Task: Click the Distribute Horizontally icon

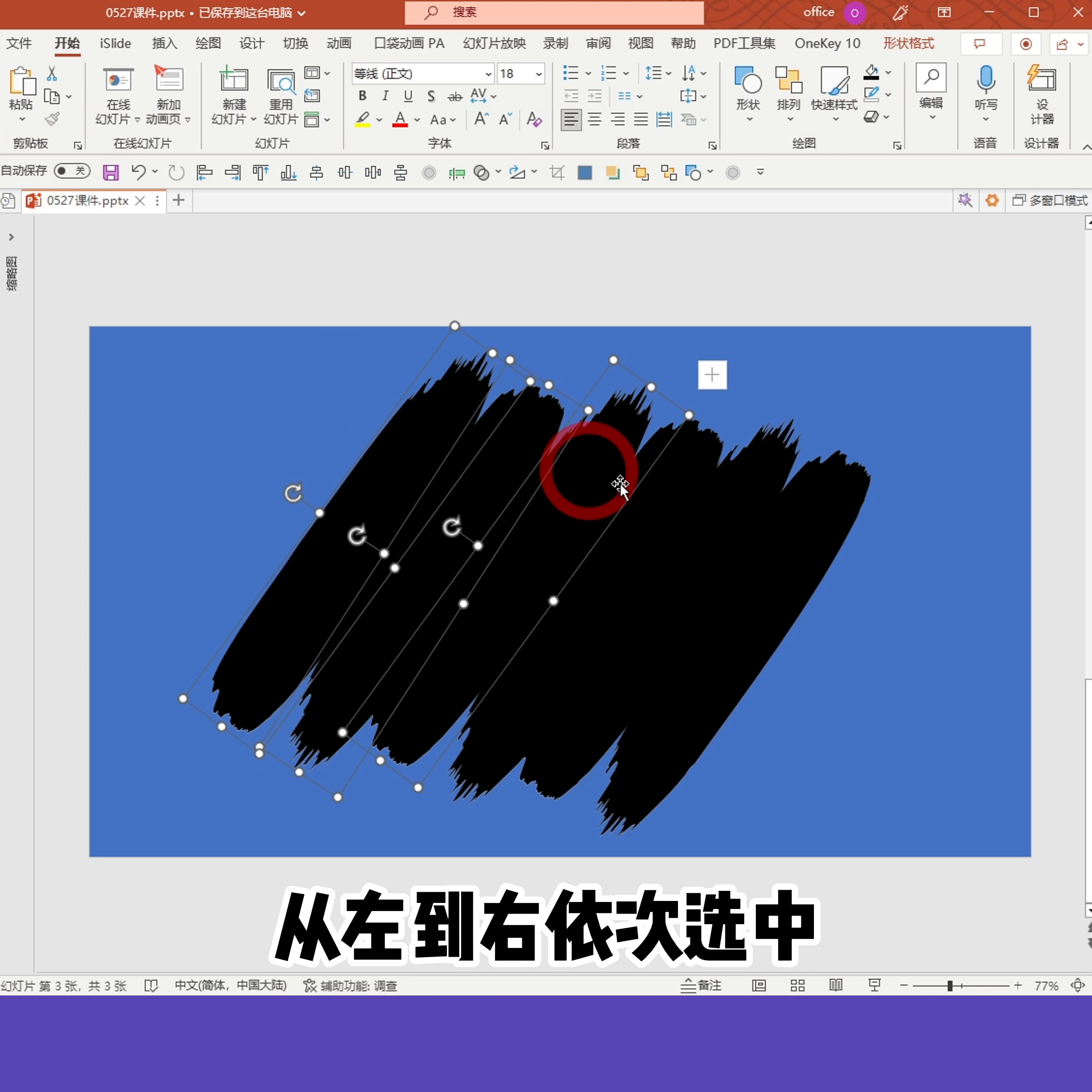Action: coord(373,172)
